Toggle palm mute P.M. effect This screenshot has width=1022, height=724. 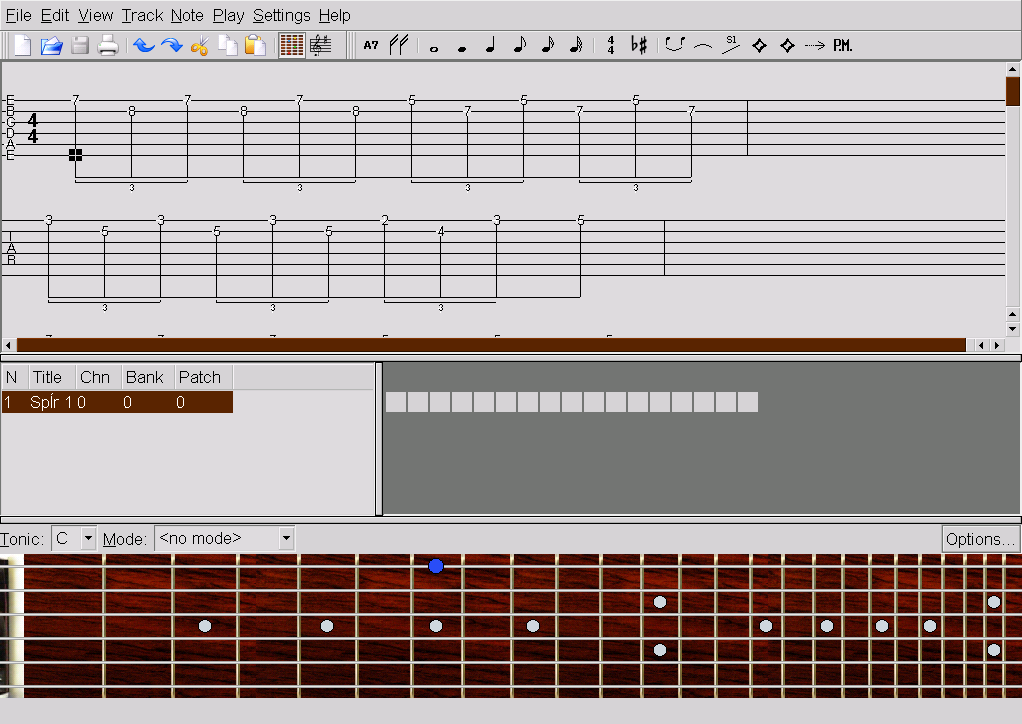[843, 45]
